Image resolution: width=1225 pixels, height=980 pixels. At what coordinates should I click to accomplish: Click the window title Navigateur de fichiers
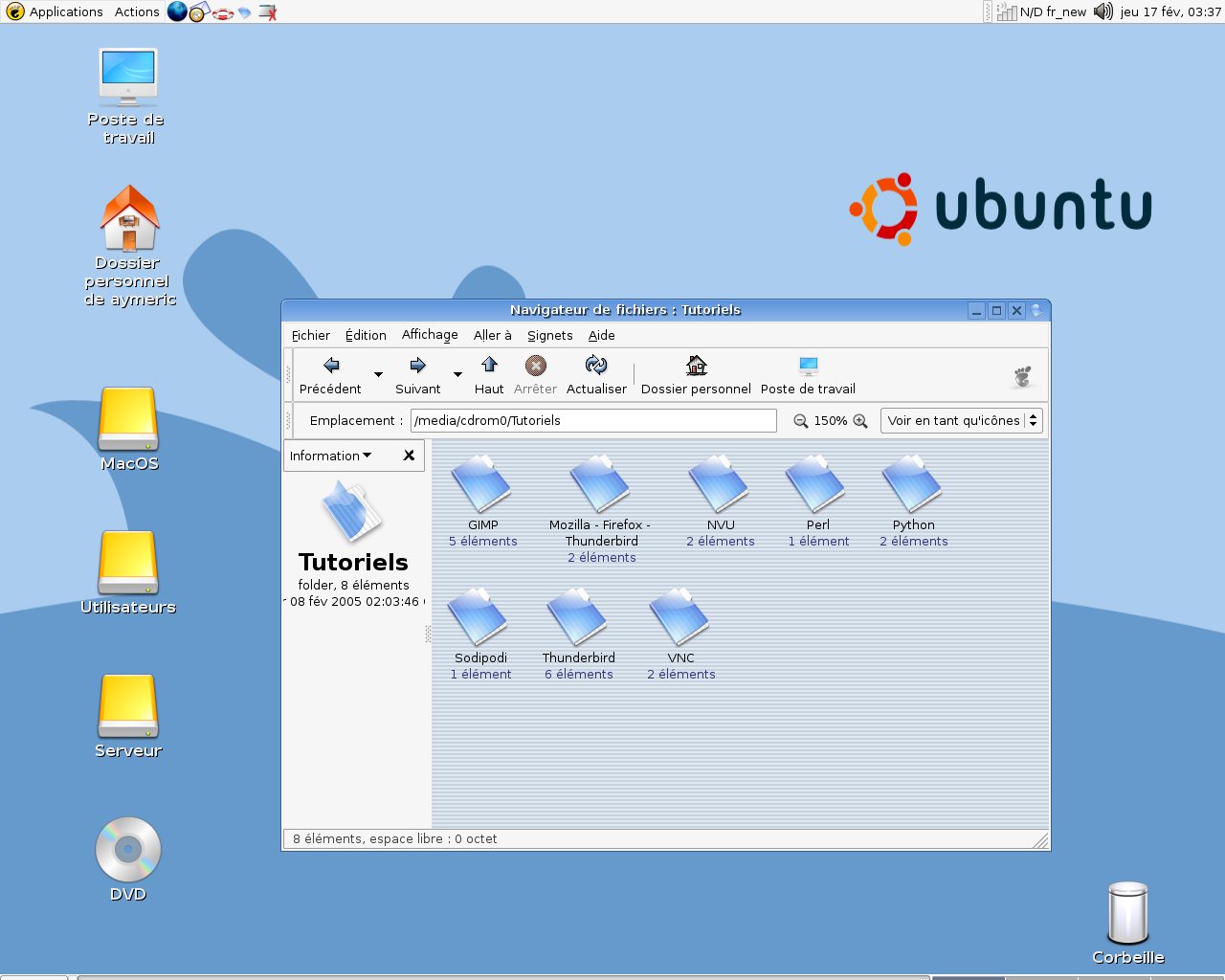(x=625, y=309)
